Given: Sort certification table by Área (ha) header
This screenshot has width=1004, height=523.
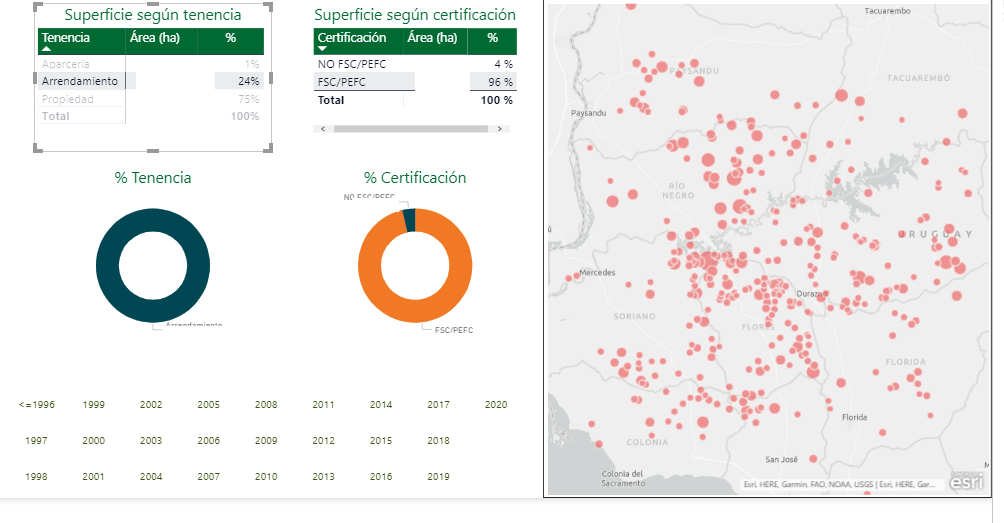Looking at the screenshot, I should tap(432, 38).
